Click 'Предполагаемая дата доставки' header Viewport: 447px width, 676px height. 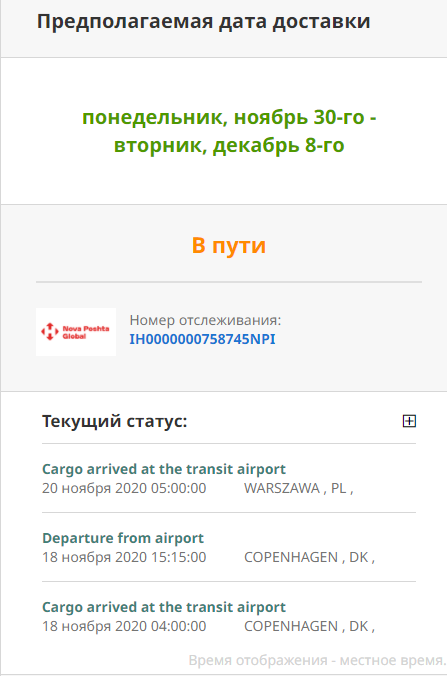[203, 21]
